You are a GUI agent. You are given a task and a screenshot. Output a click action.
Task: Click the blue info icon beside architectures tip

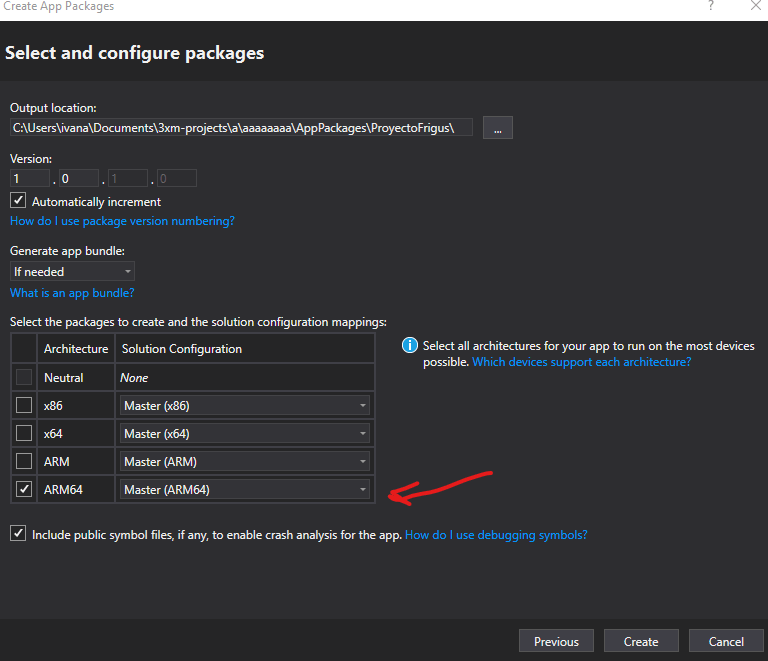[409, 346]
